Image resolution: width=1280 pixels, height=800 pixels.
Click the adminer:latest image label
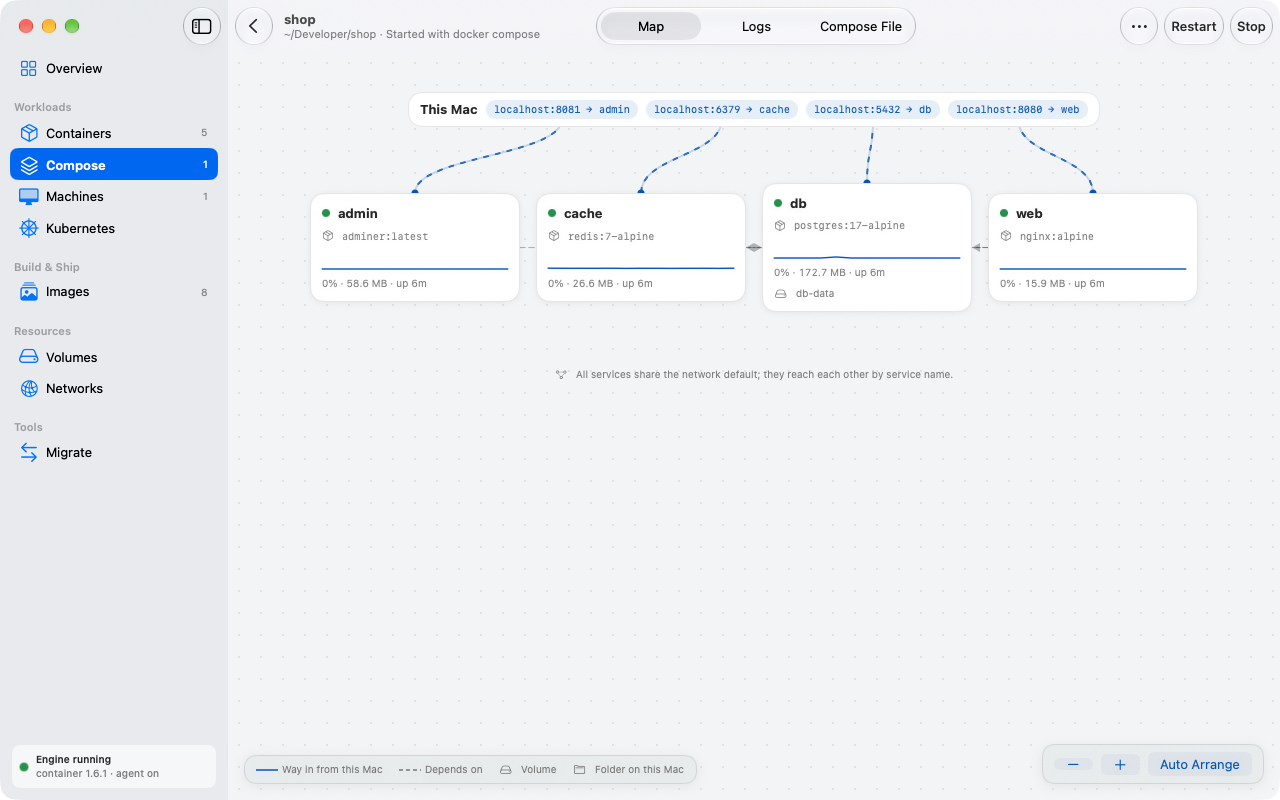click(x=385, y=237)
